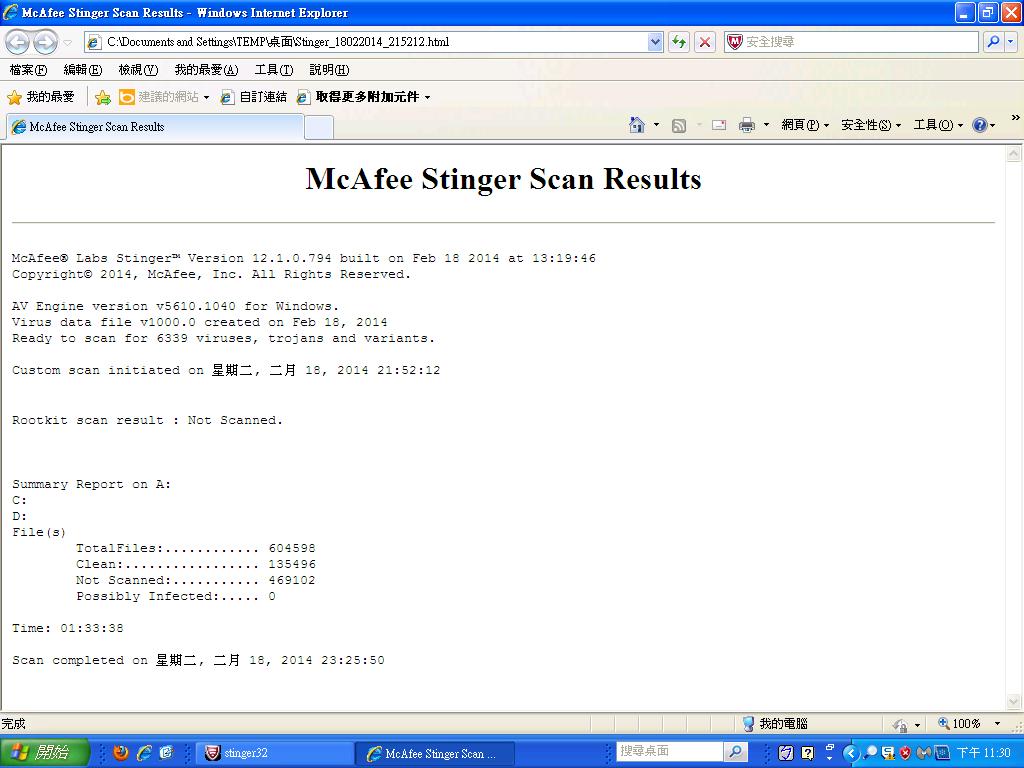
Task: Click the 'Rootkit scan result : Not Scanned.' text
Action: click(148, 421)
